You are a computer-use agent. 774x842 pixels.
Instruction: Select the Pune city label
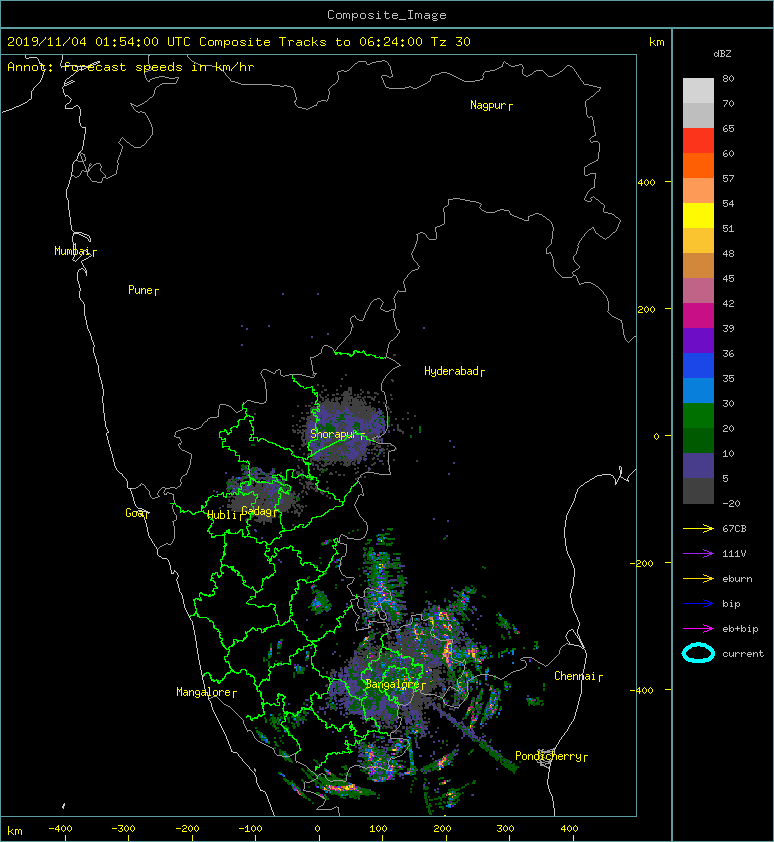(x=140, y=290)
